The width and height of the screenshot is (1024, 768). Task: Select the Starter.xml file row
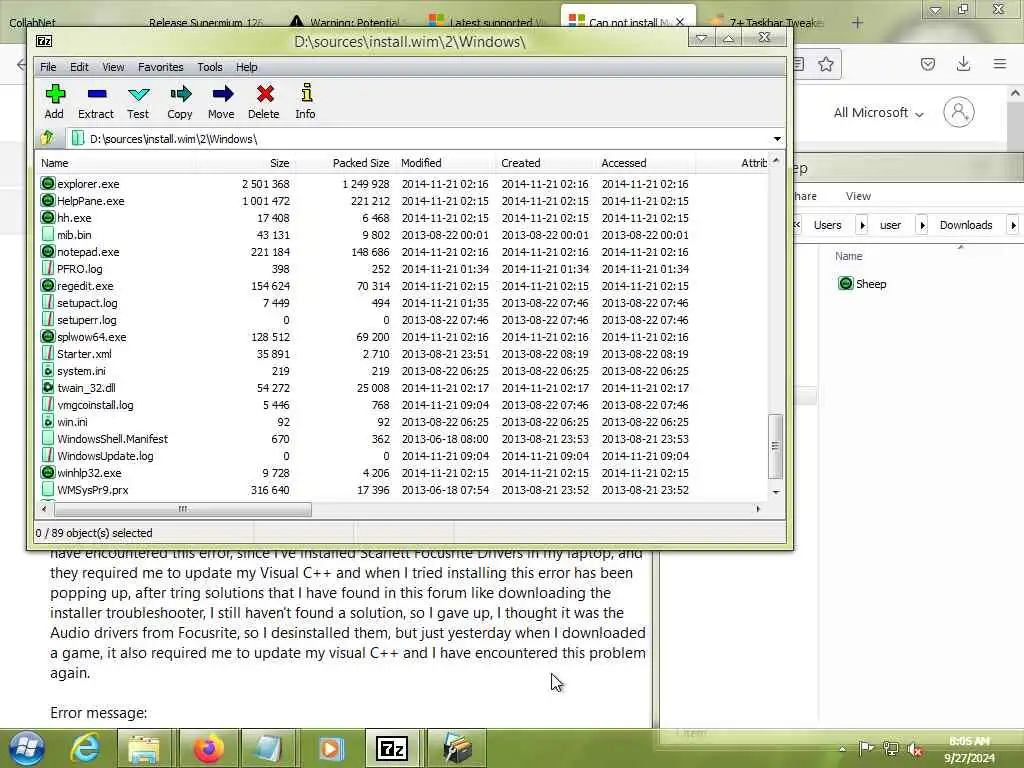coord(402,354)
